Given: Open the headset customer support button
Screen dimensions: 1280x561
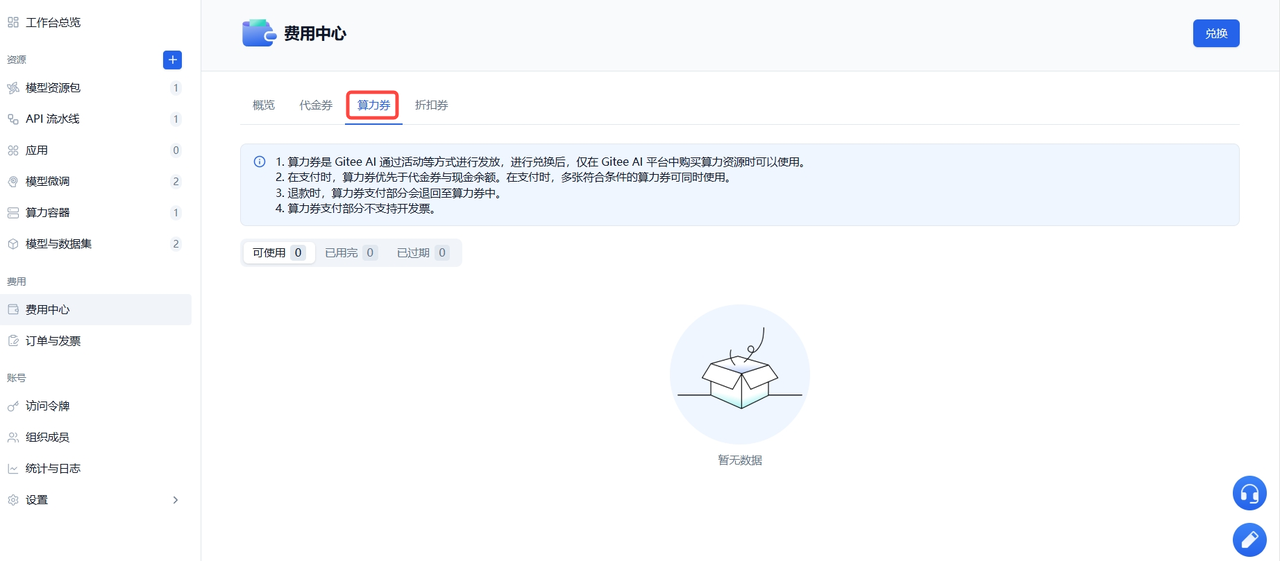Looking at the screenshot, I should point(1249,493).
